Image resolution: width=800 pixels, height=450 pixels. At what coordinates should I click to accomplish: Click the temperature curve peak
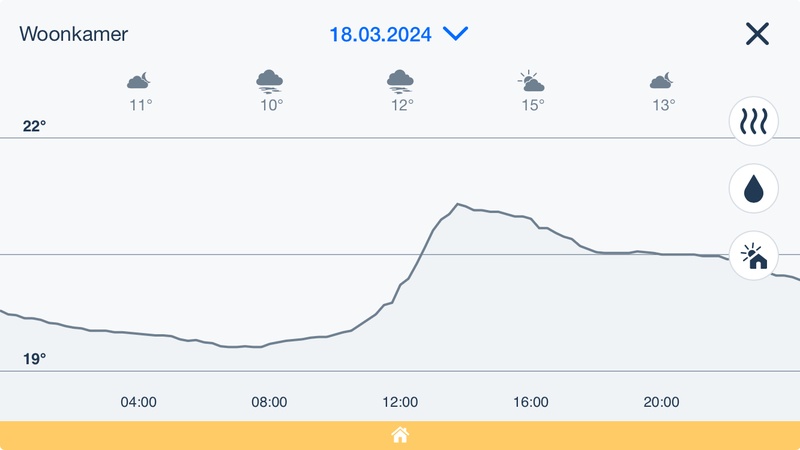coord(457,205)
